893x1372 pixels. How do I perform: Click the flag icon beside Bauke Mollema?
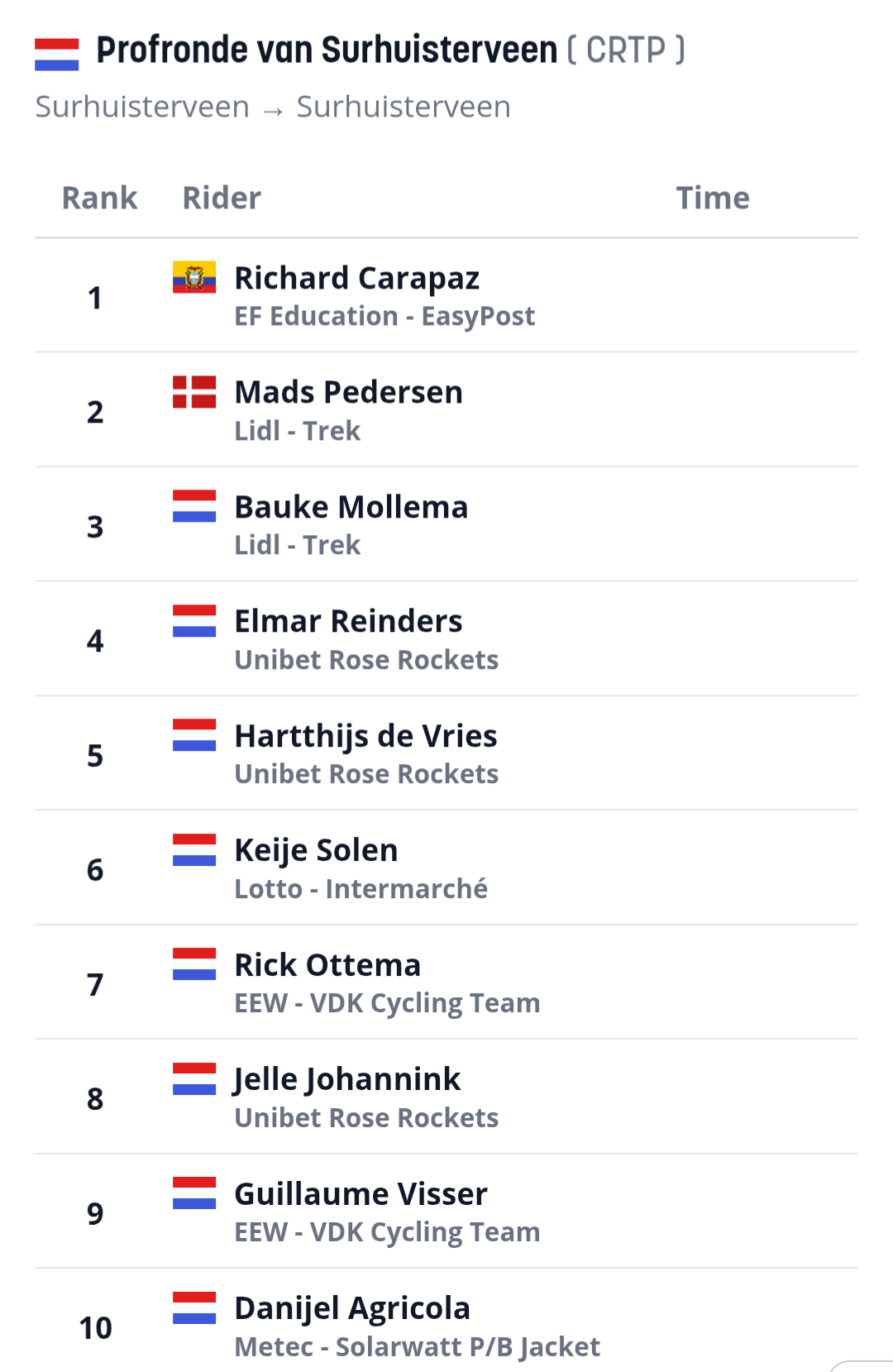(194, 506)
